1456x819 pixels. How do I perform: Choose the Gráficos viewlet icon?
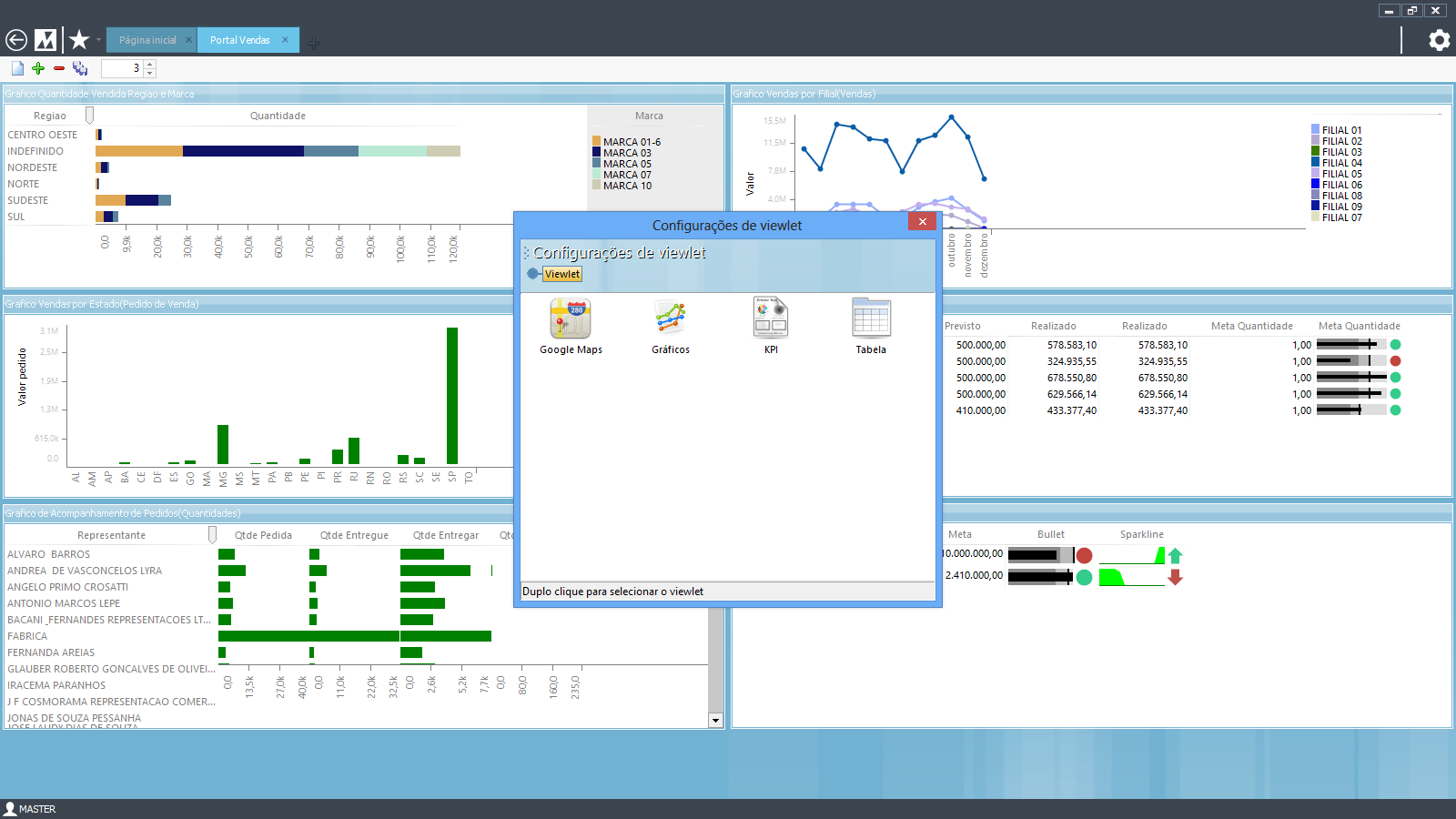coord(670,319)
